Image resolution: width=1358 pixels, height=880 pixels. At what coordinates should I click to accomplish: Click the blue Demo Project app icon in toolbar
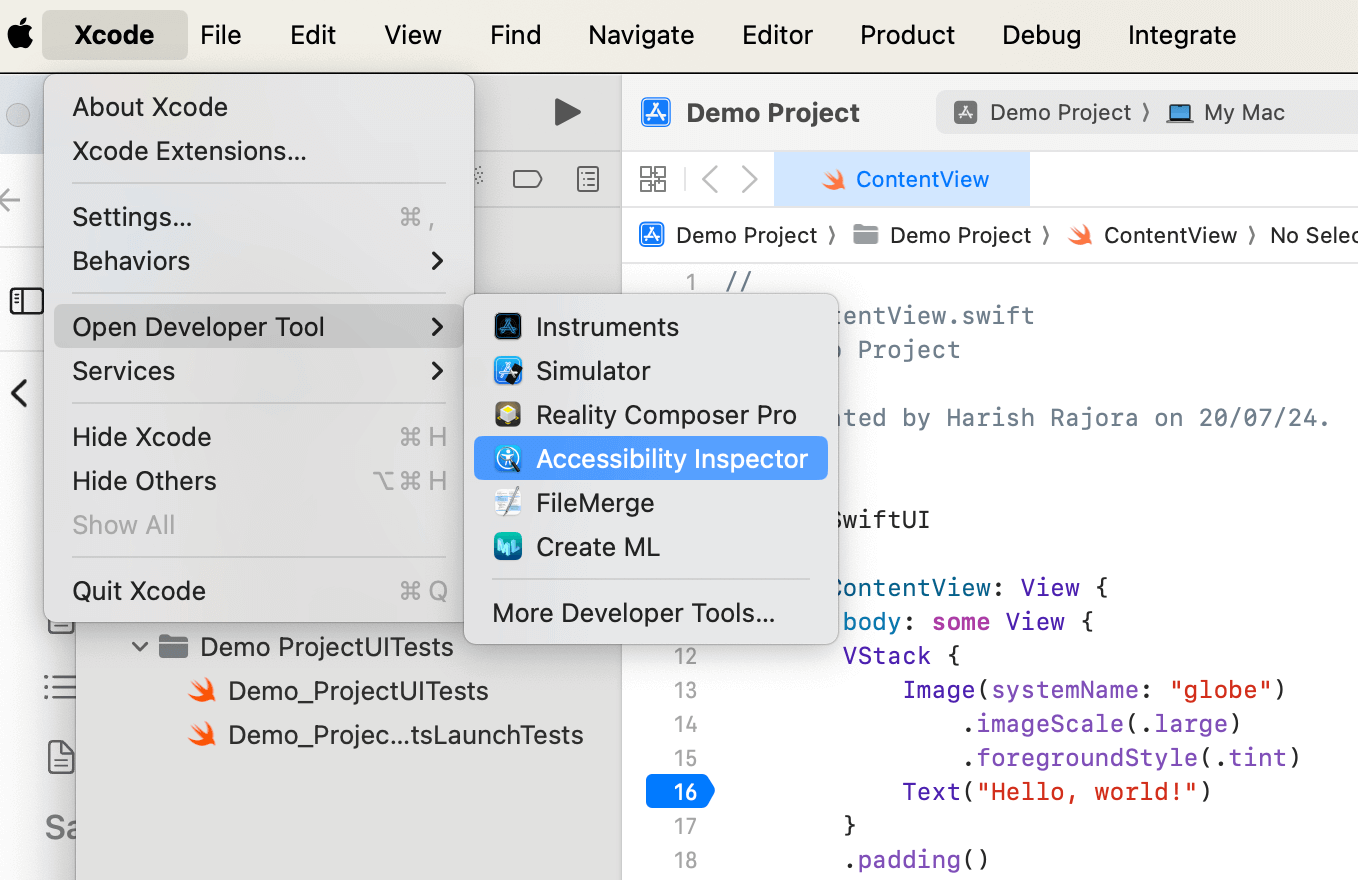coord(656,112)
